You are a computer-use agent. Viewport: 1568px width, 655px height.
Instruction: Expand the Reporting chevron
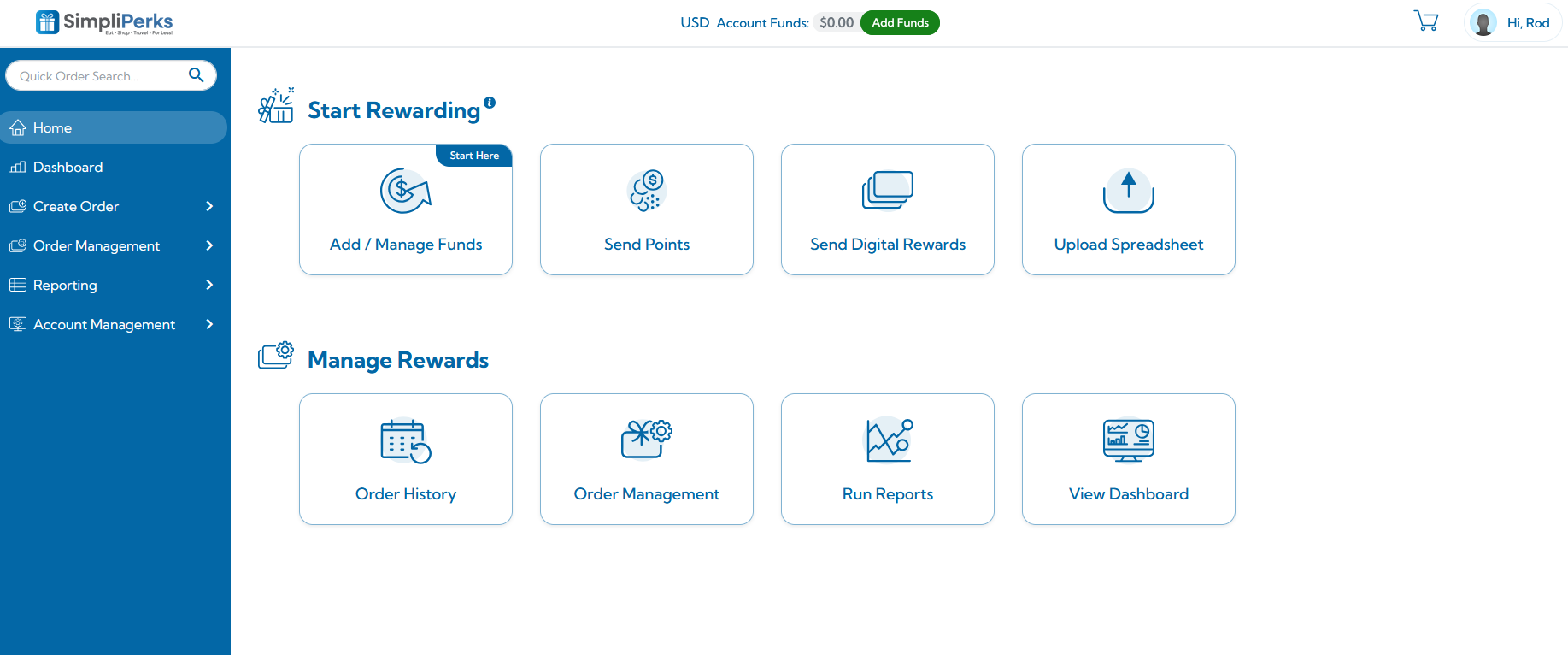tap(209, 285)
